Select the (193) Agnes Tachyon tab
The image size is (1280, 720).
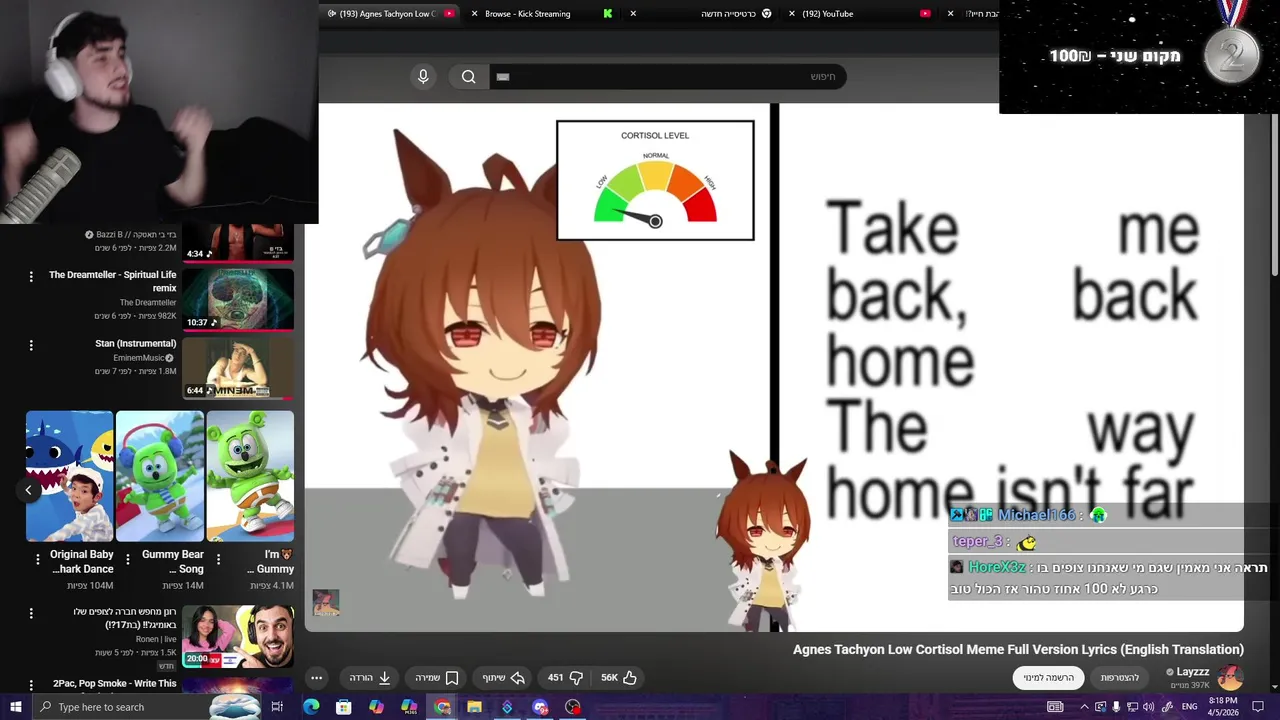click(x=389, y=14)
